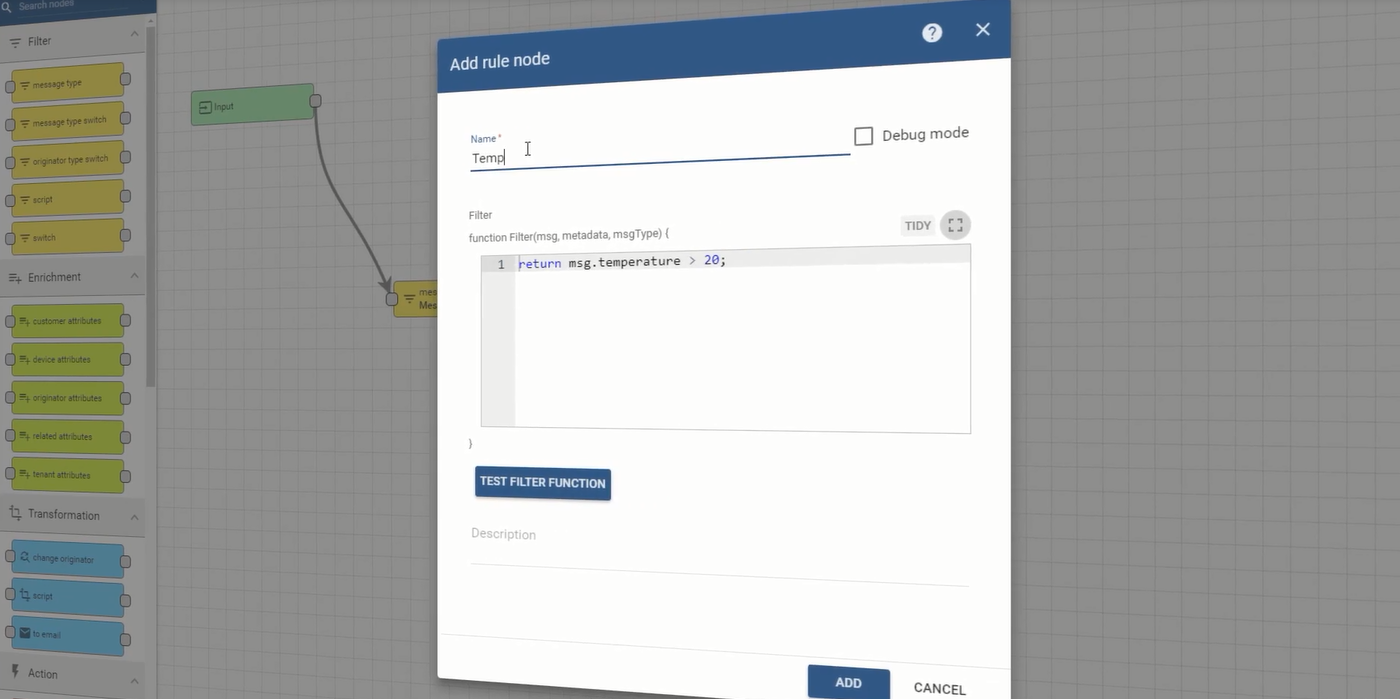1400x699 pixels.
Task: Click the Input node on canvas
Action: coord(252,104)
